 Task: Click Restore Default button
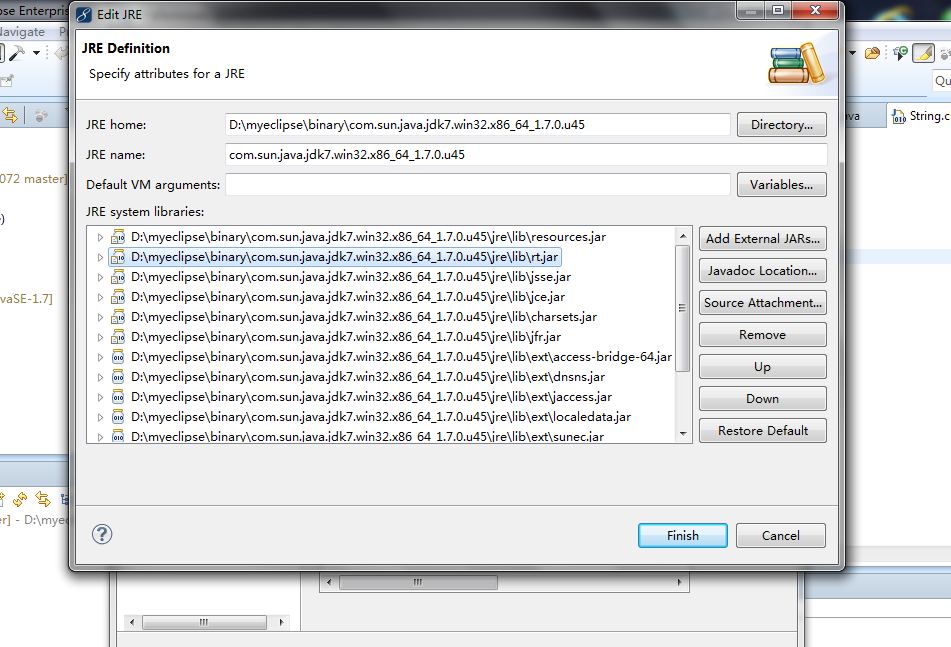pyautogui.click(x=762, y=431)
